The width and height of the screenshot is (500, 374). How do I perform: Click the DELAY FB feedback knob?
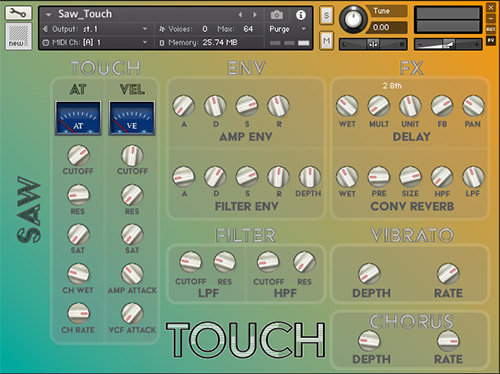coord(442,106)
